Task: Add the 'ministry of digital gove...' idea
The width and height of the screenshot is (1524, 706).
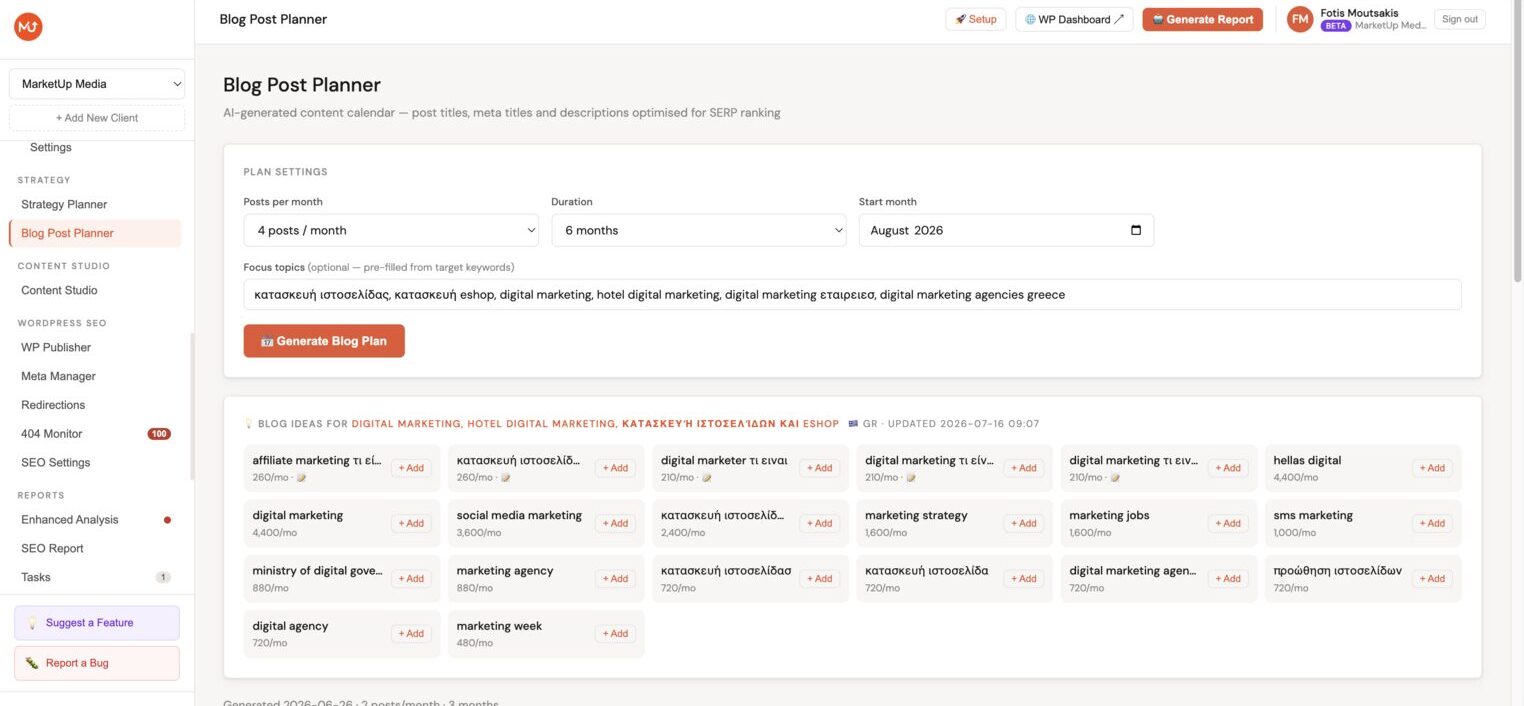Action: tap(411, 578)
